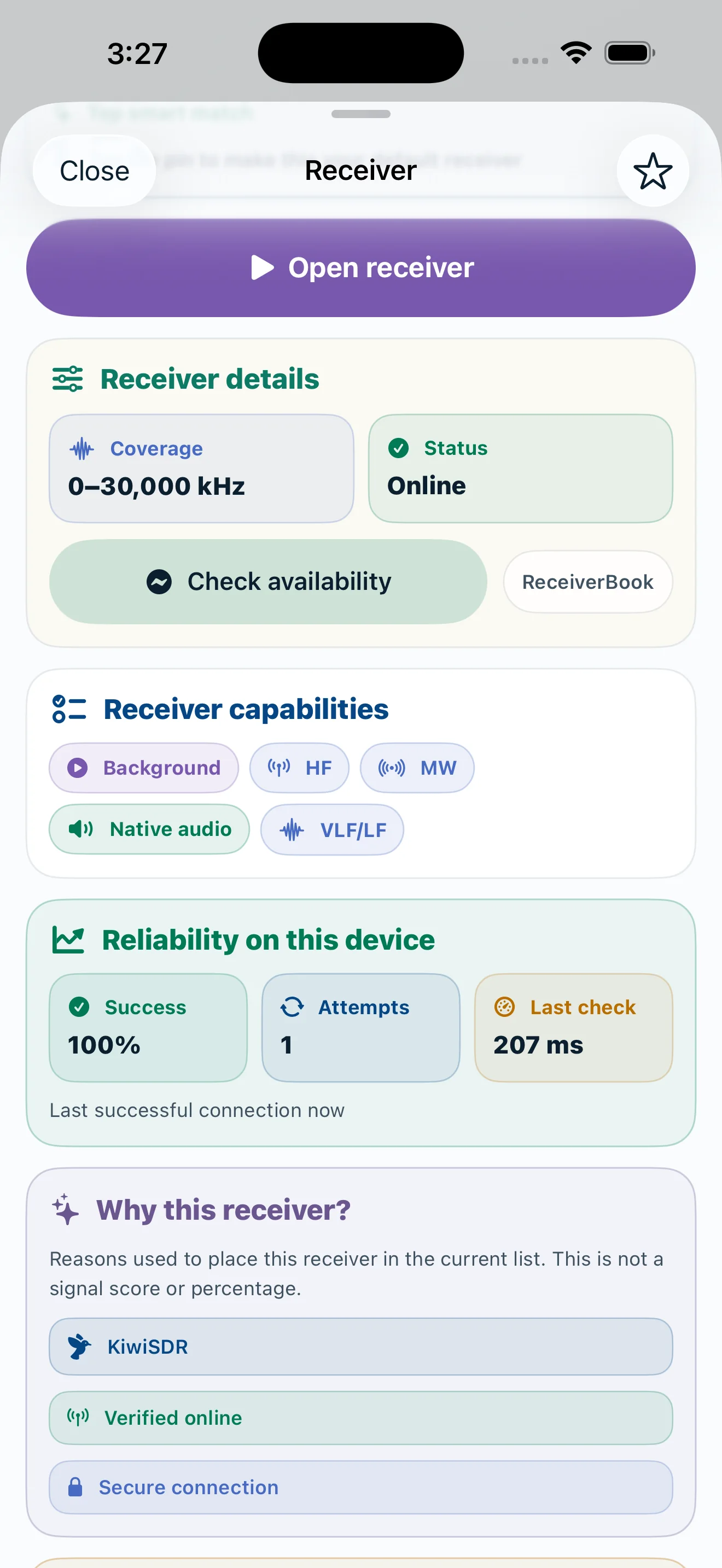Tap the Attempts refresh arrows icon
Image resolution: width=722 pixels, height=1568 pixels.
coord(292,1008)
